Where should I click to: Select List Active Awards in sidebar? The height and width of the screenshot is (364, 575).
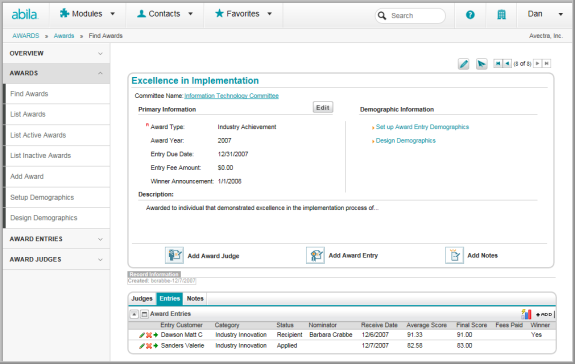38,135
